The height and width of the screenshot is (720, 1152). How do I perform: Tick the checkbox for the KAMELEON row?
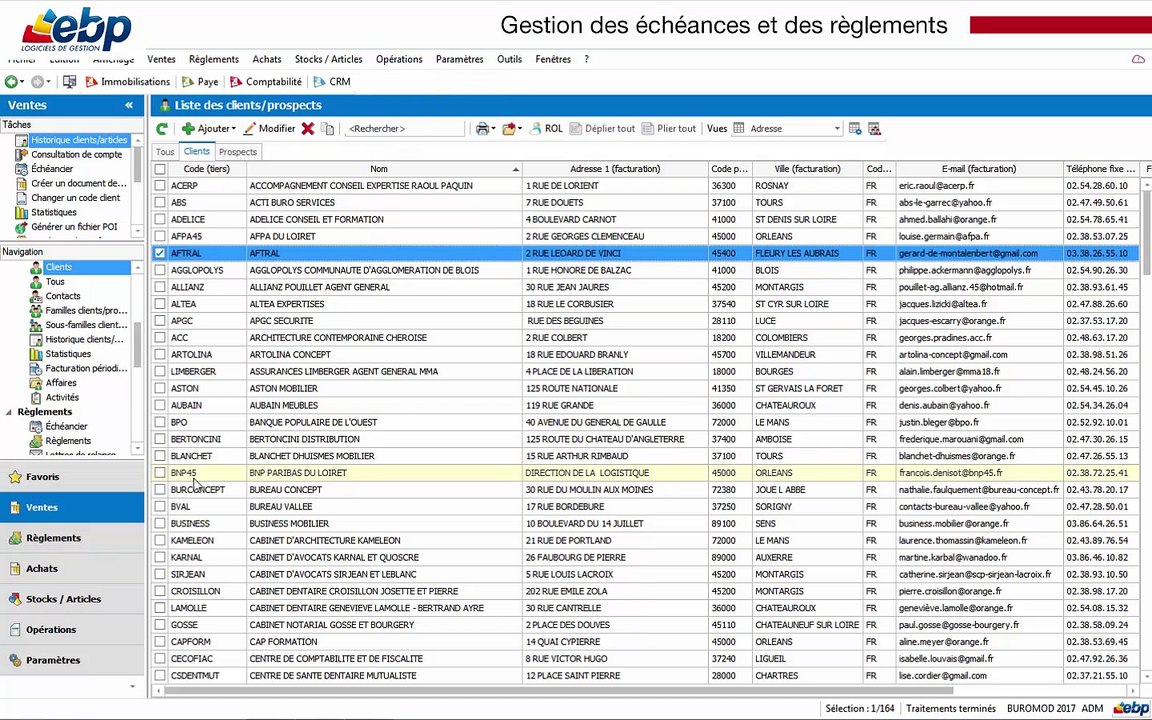[x=160, y=541]
